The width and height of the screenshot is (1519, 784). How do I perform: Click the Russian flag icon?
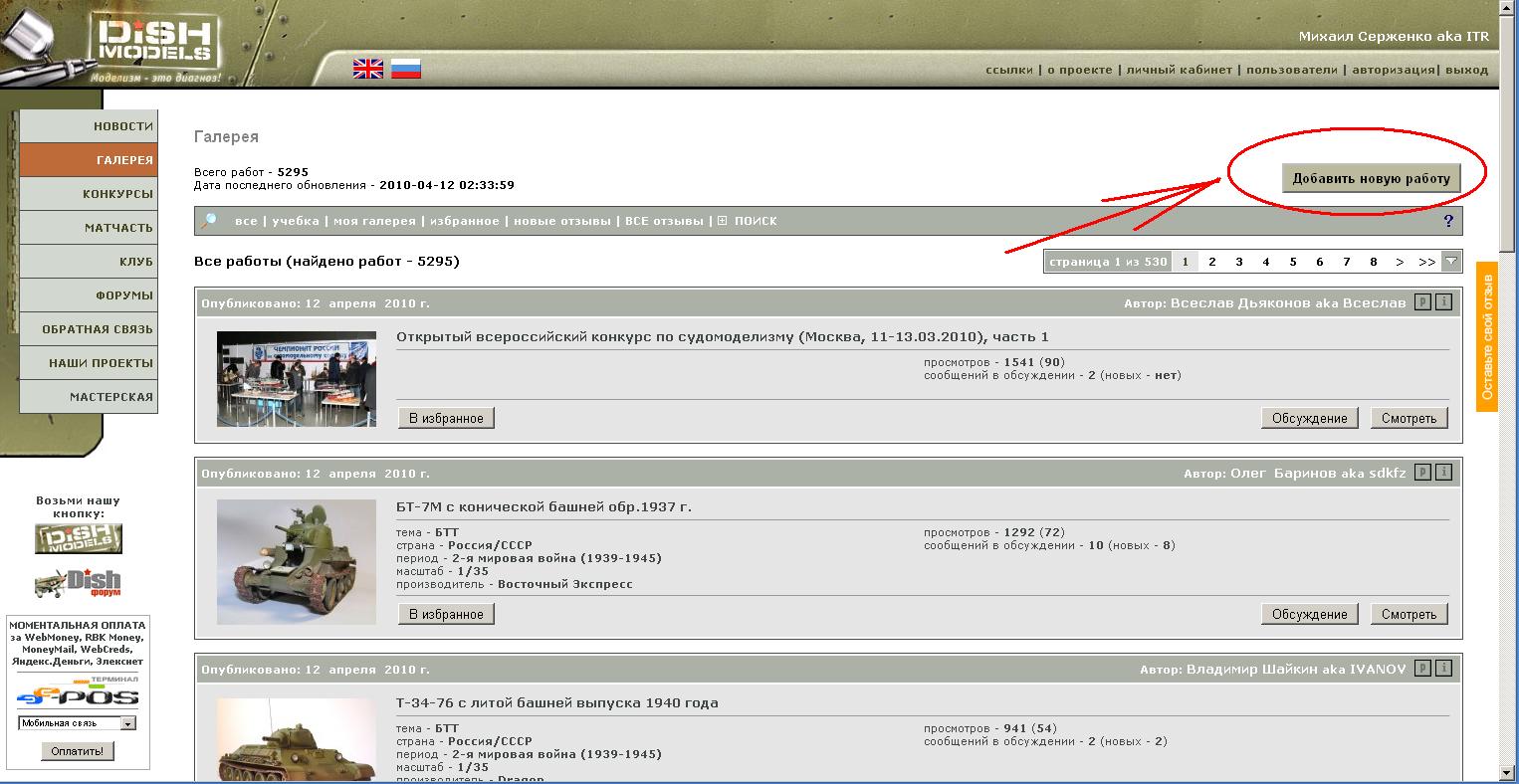(405, 69)
